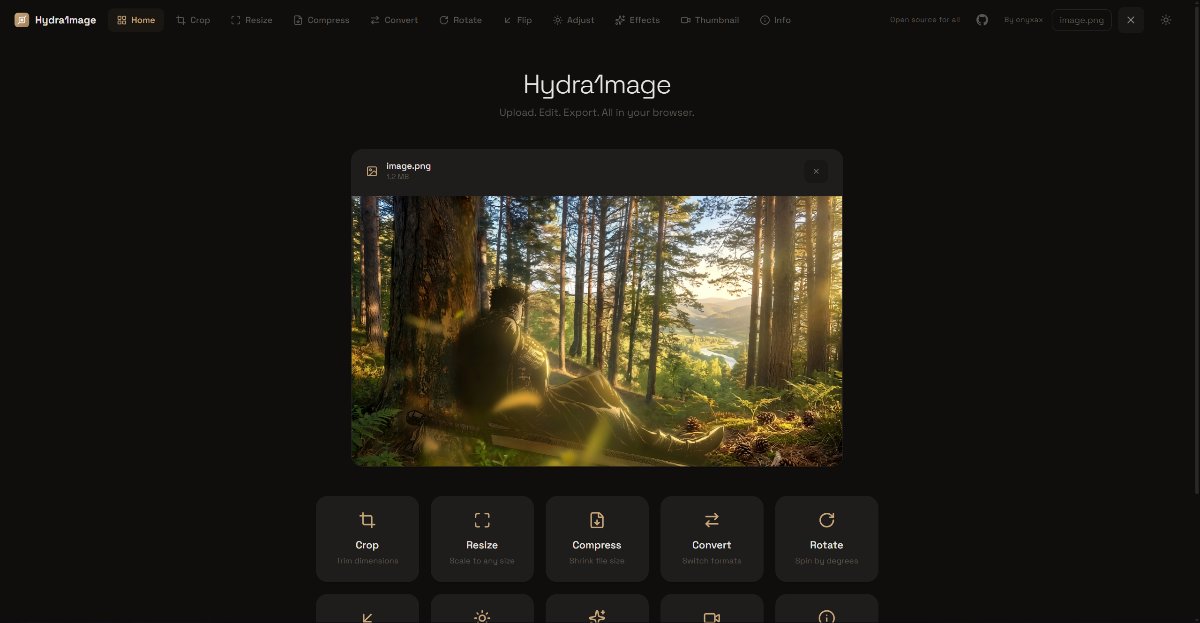Open the Home tab in top navigation

click(136, 20)
